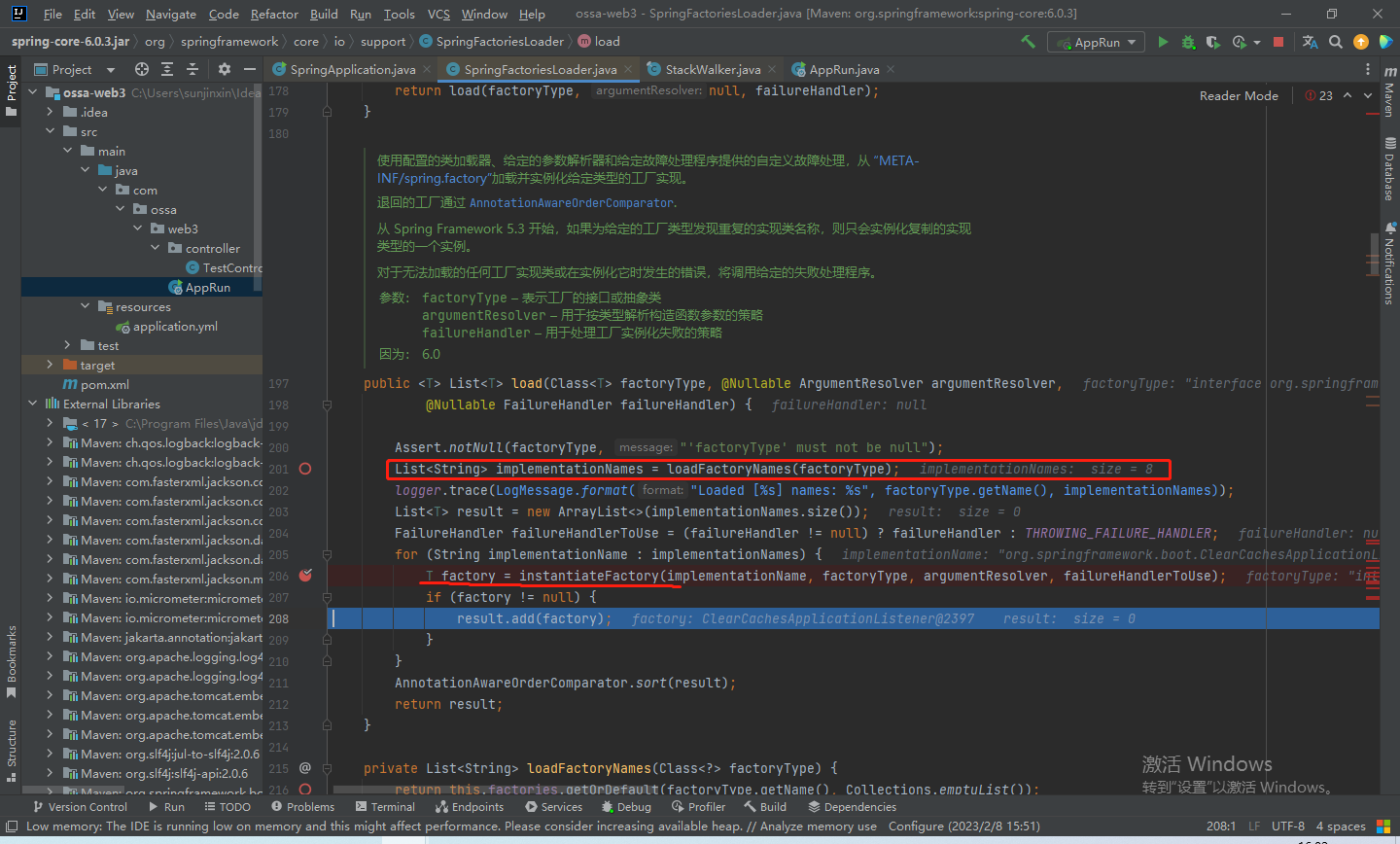Screen dimensions: 1400x844
Task: Expand the target folder
Action: [51, 365]
